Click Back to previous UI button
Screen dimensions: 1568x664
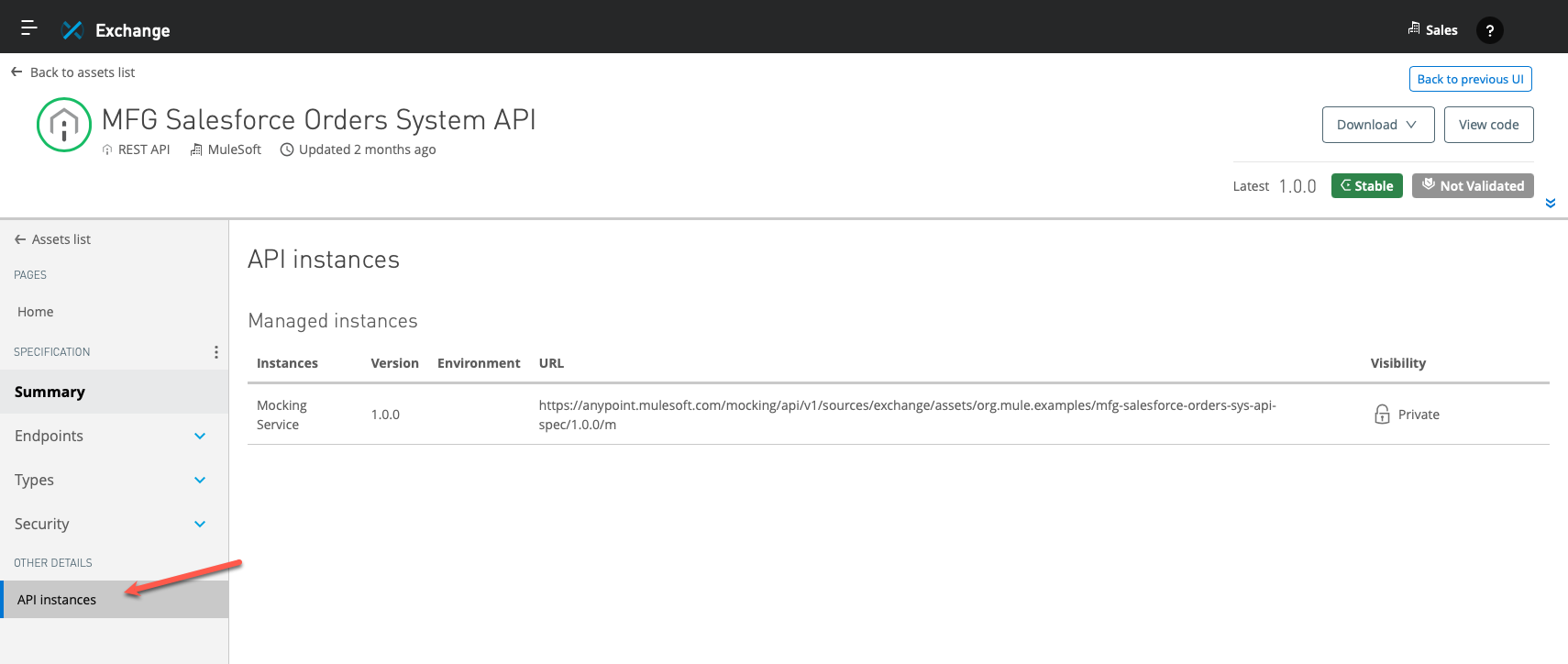tap(1470, 79)
